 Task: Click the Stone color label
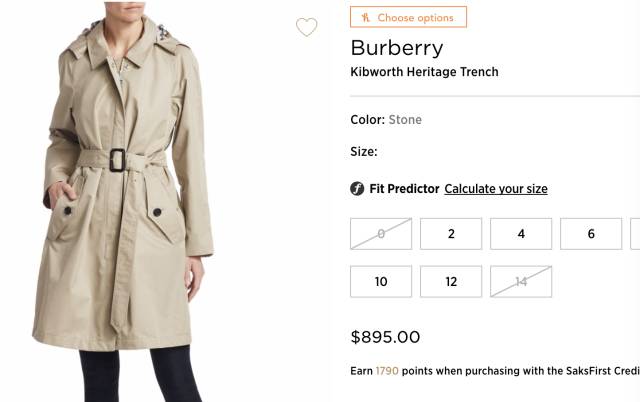[405, 120]
